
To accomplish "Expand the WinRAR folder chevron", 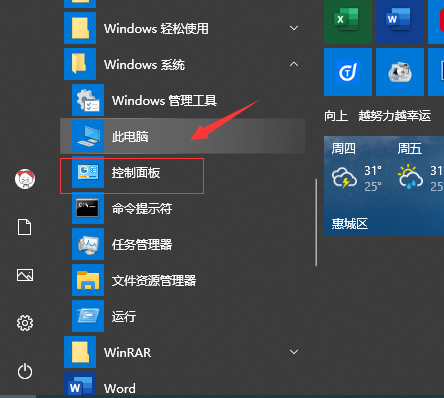I will 294,352.
